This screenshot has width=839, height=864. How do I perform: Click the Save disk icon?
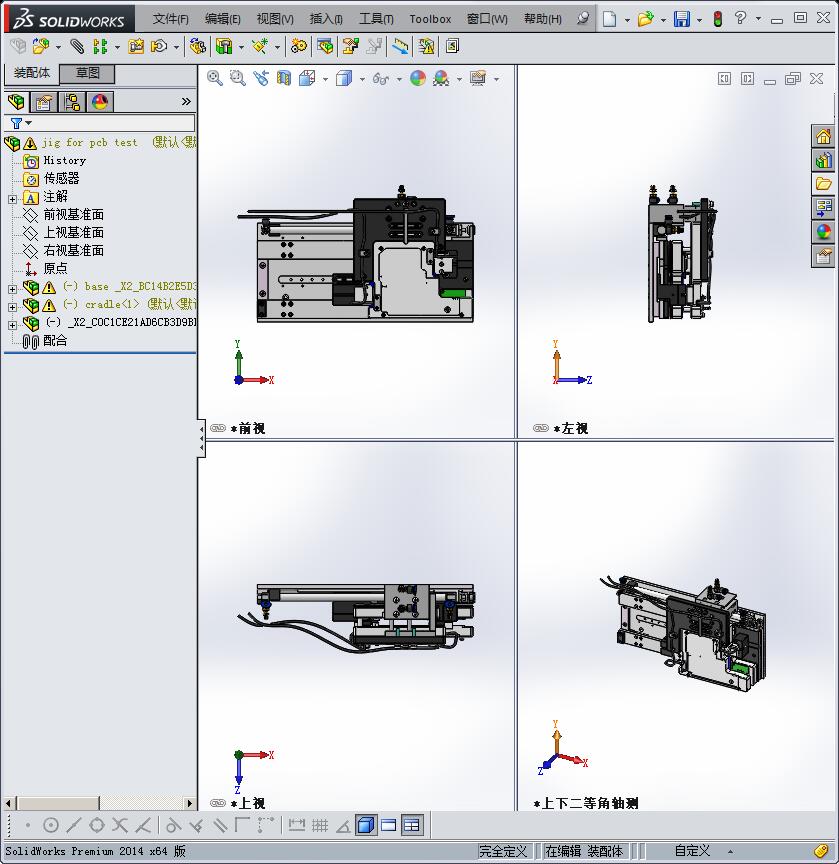(x=681, y=19)
